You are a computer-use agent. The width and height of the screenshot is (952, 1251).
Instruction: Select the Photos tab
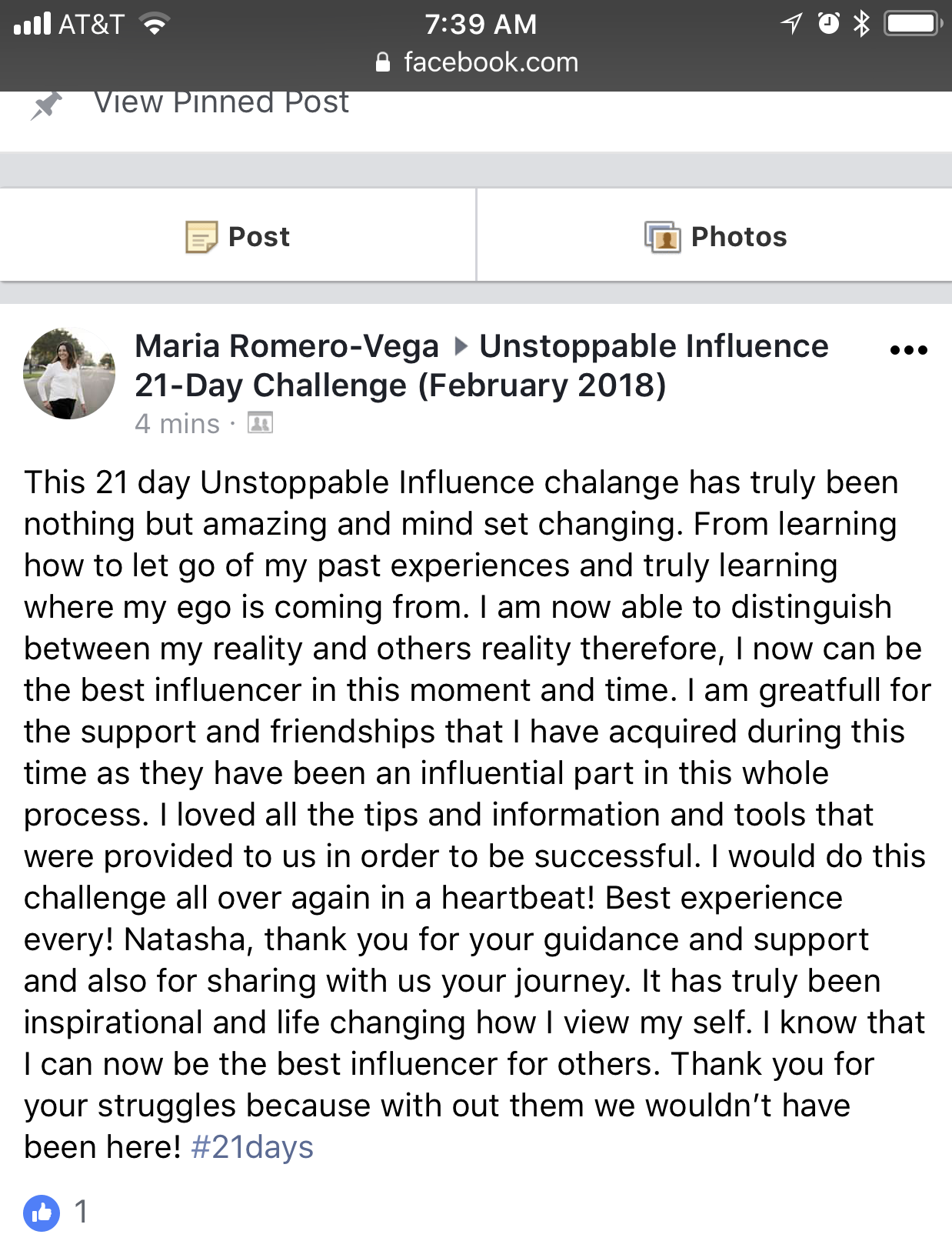click(x=715, y=236)
